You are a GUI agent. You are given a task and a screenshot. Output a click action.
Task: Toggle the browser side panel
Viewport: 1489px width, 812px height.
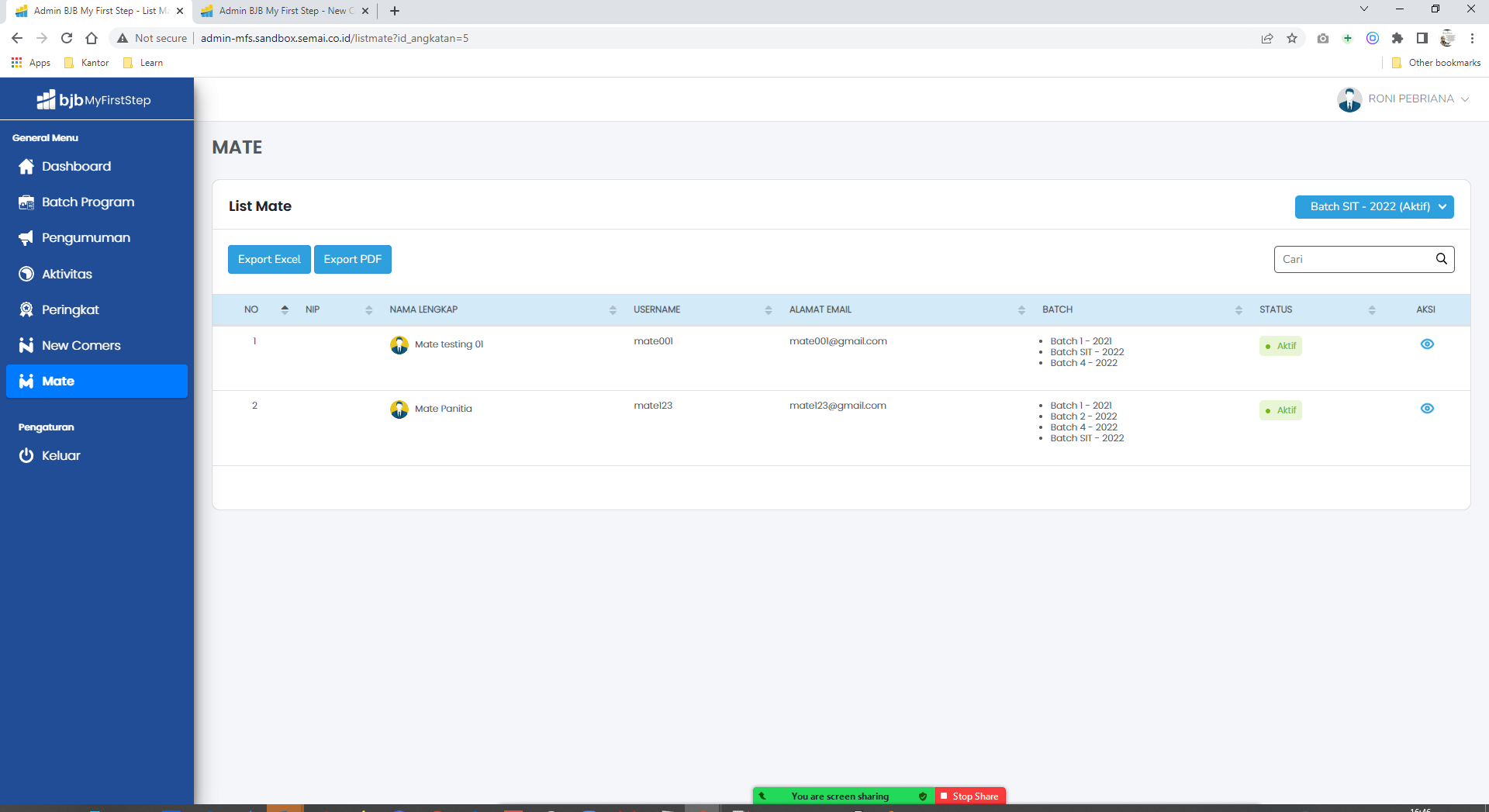[1422, 38]
